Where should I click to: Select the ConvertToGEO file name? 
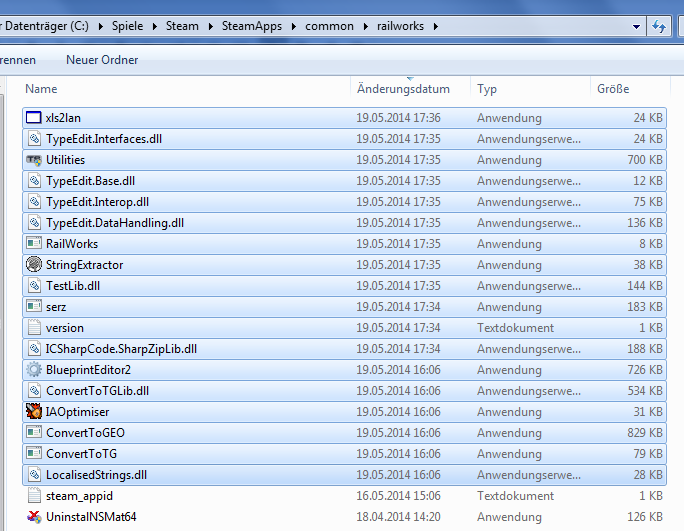[x=86, y=433]
